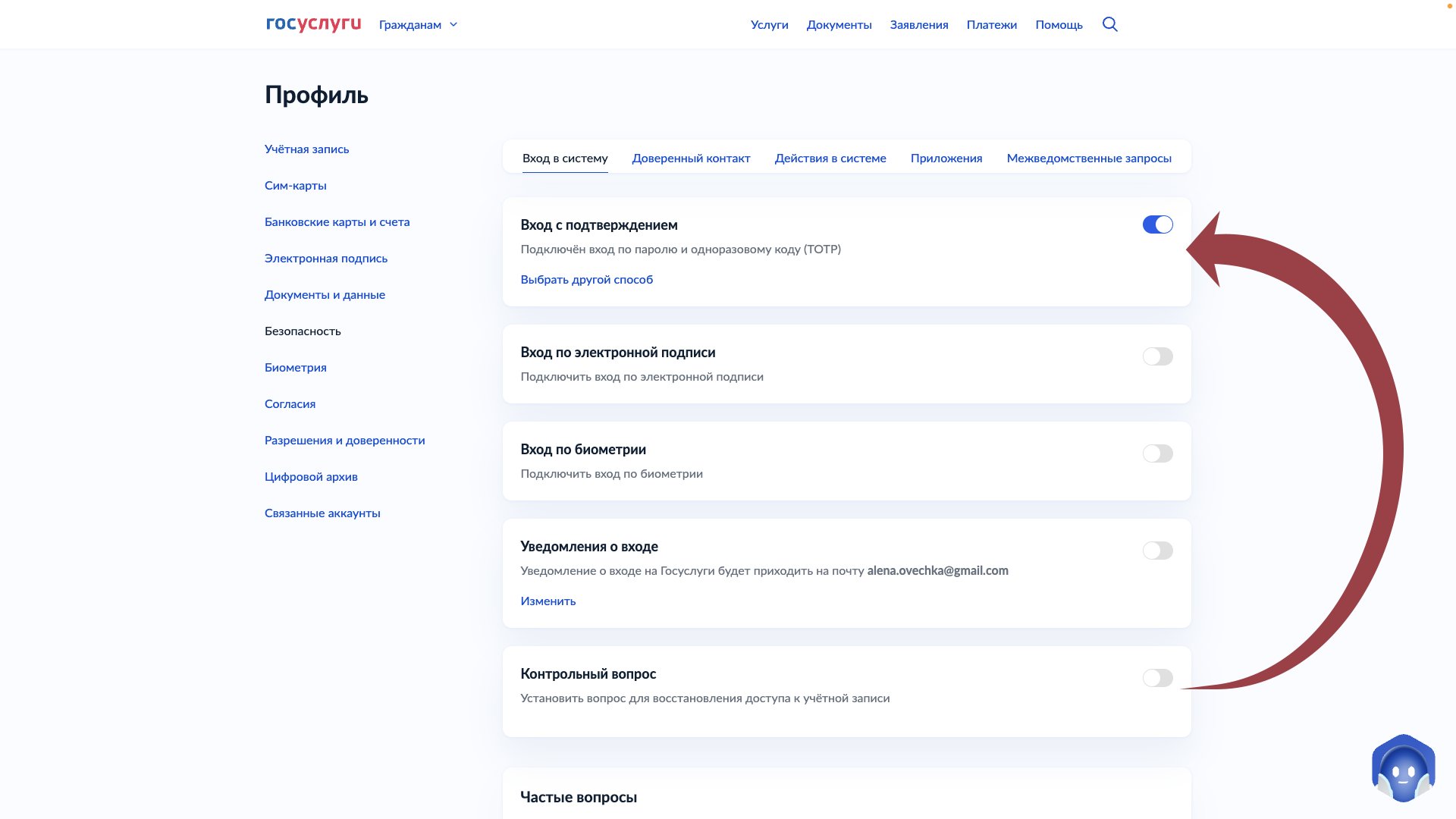Viewport: 1456px width, 819px height.
Task: Click the Госуслуги logo
Action: click(x=314, y=24)
